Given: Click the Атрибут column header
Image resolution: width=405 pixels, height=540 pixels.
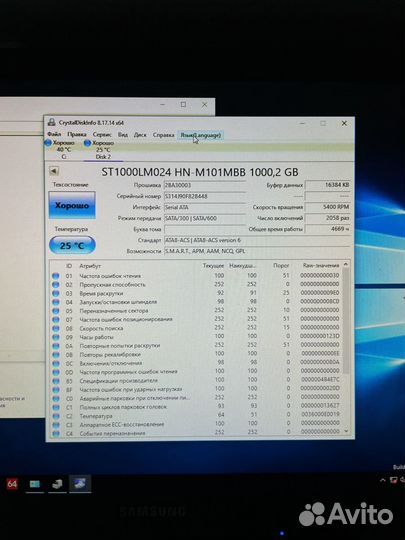Looking at the screenshot, I should 90,266.
